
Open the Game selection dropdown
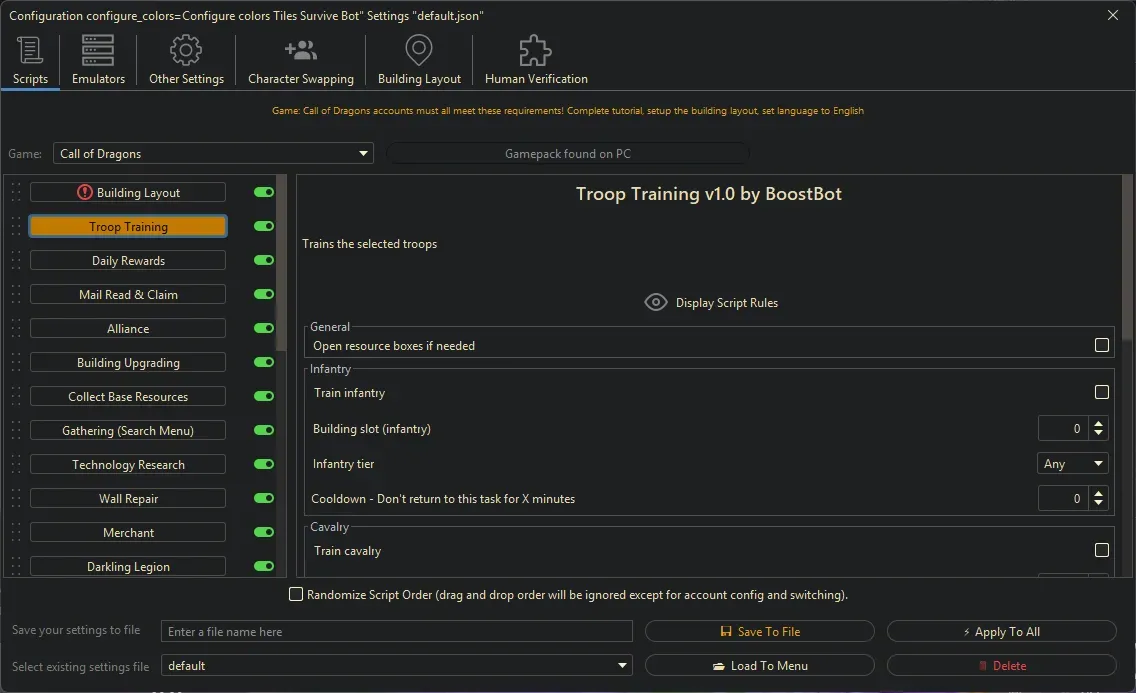tap(363, 153)
